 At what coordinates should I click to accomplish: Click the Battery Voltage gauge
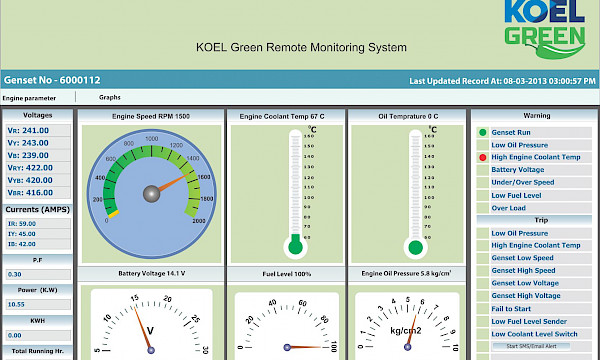pos(152,324)
